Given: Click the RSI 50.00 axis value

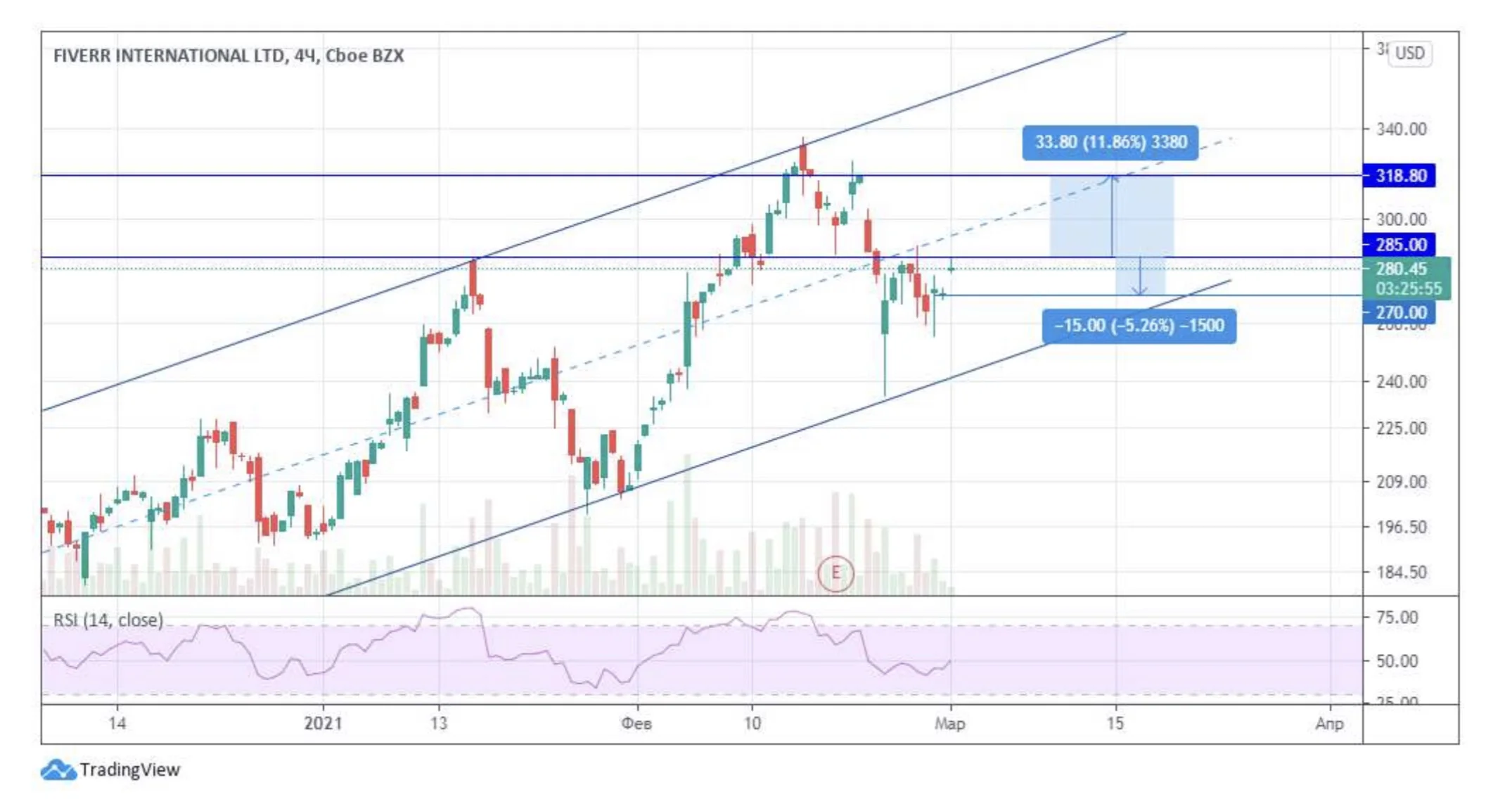Looking at the screenshot, I should [1397, 661].
